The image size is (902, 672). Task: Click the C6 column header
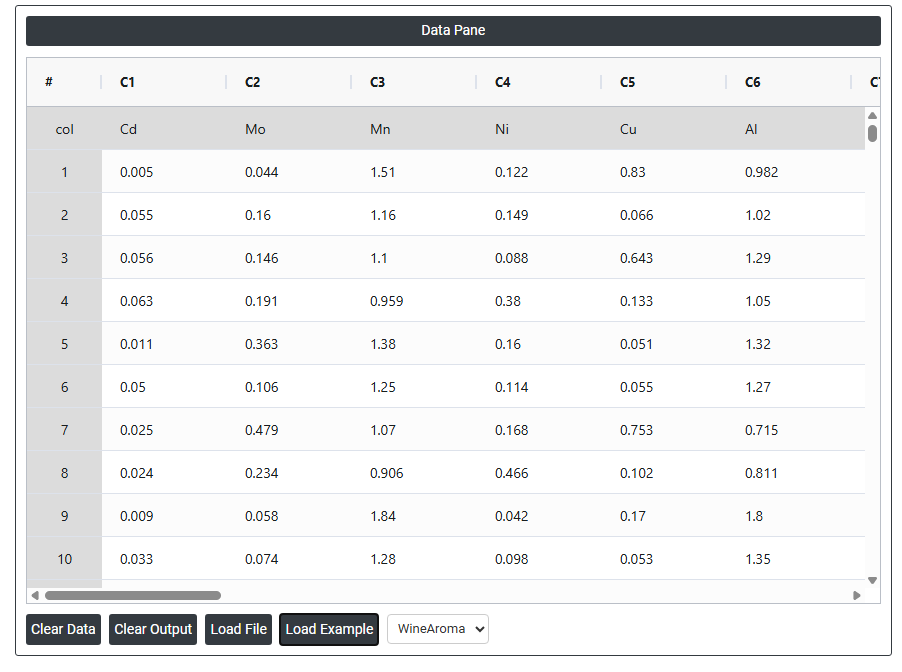(752, 82)
